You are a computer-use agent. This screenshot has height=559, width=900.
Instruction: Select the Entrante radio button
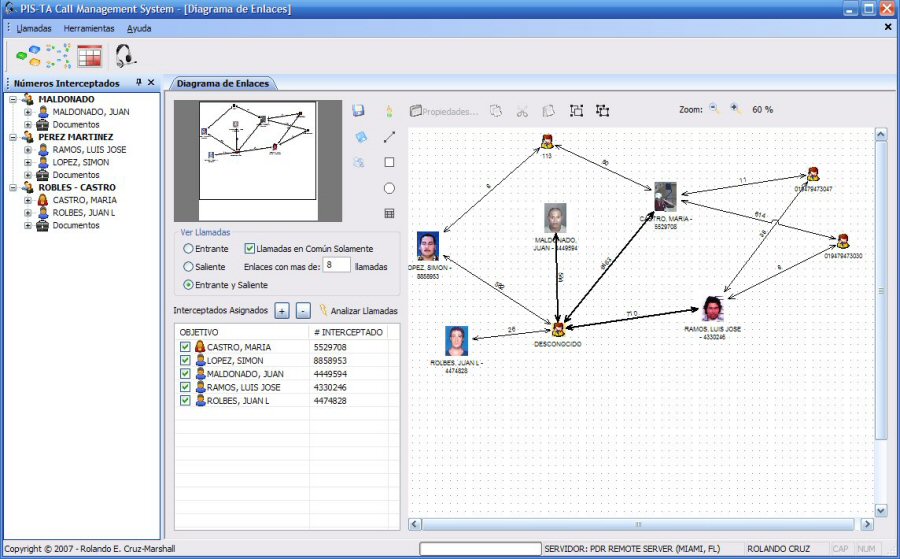click(x=188, y=248)
